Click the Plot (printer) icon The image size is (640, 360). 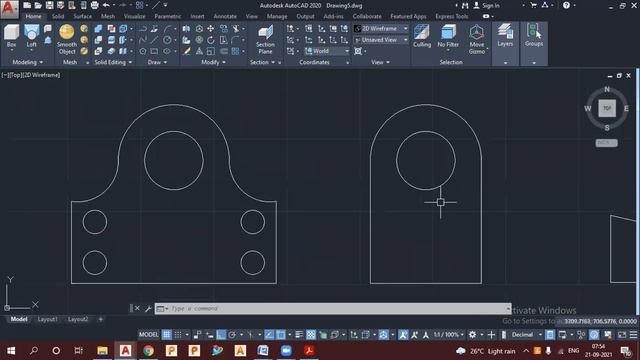[x=94, y=5]
